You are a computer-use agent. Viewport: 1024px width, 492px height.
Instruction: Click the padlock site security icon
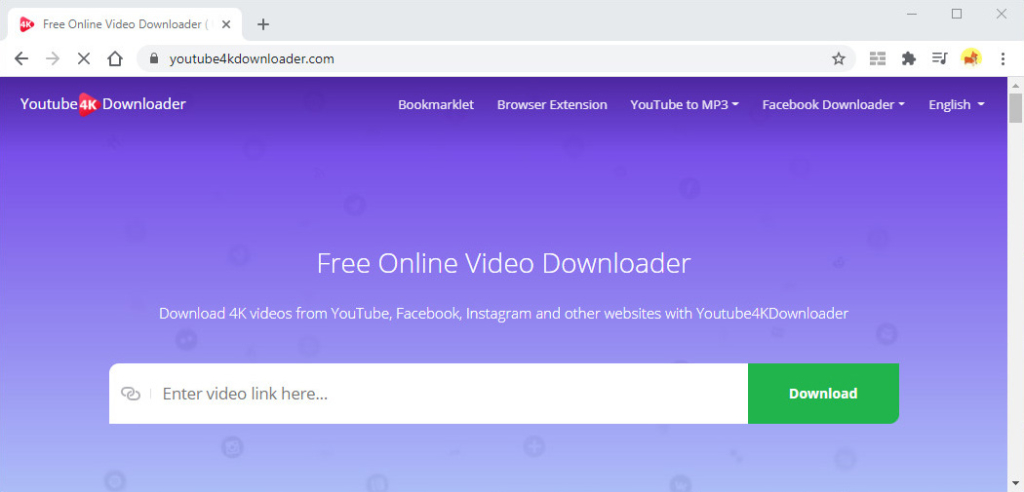[x=154, y=59]
